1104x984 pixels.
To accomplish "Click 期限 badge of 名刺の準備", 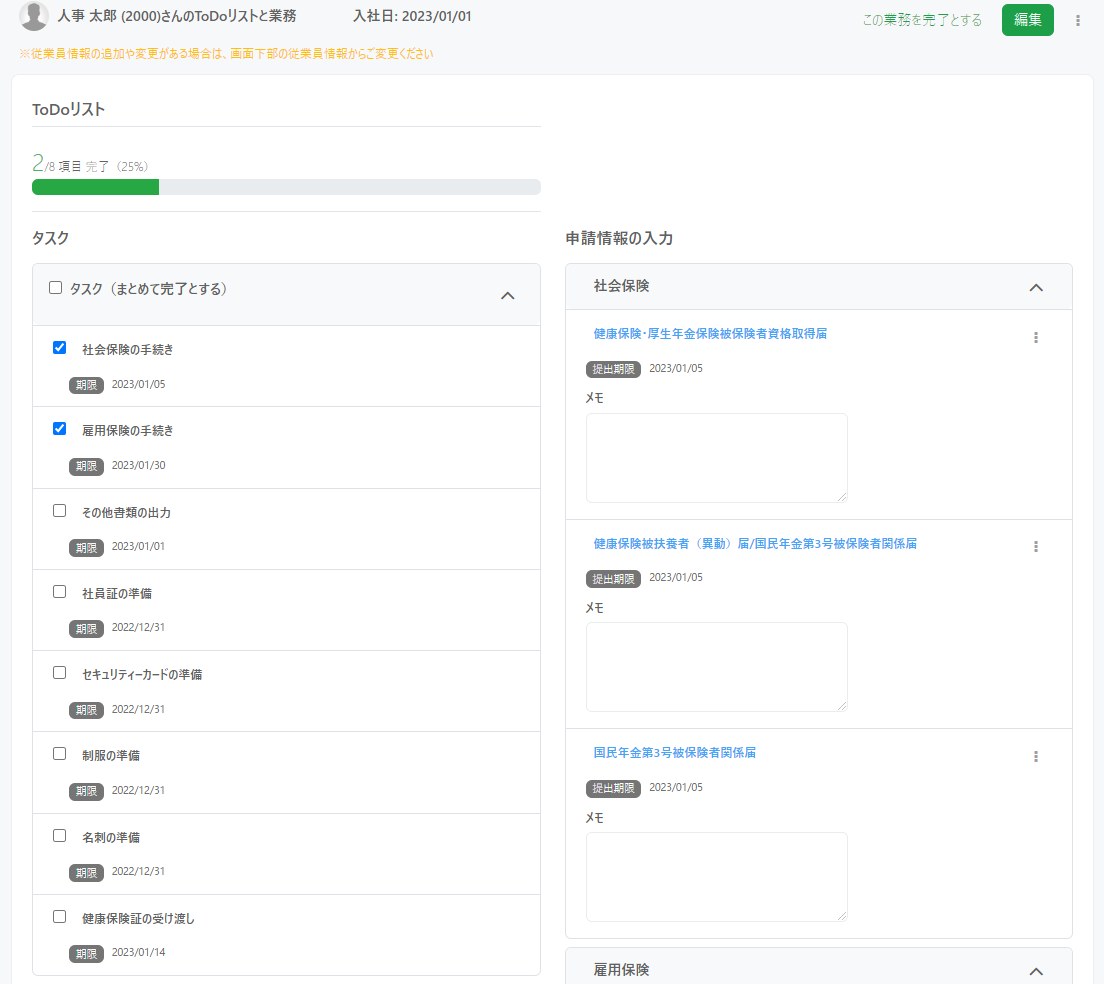I will tap(86, 873).
